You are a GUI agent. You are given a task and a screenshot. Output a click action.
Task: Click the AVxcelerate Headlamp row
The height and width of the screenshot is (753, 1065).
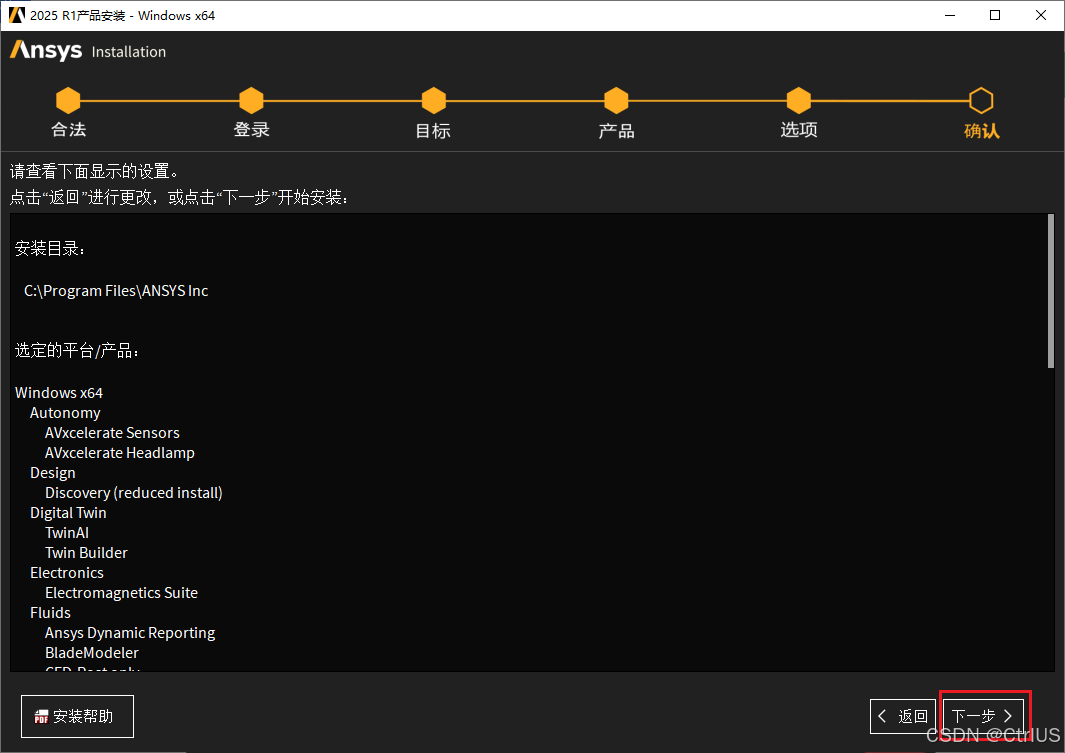[120, 453]
